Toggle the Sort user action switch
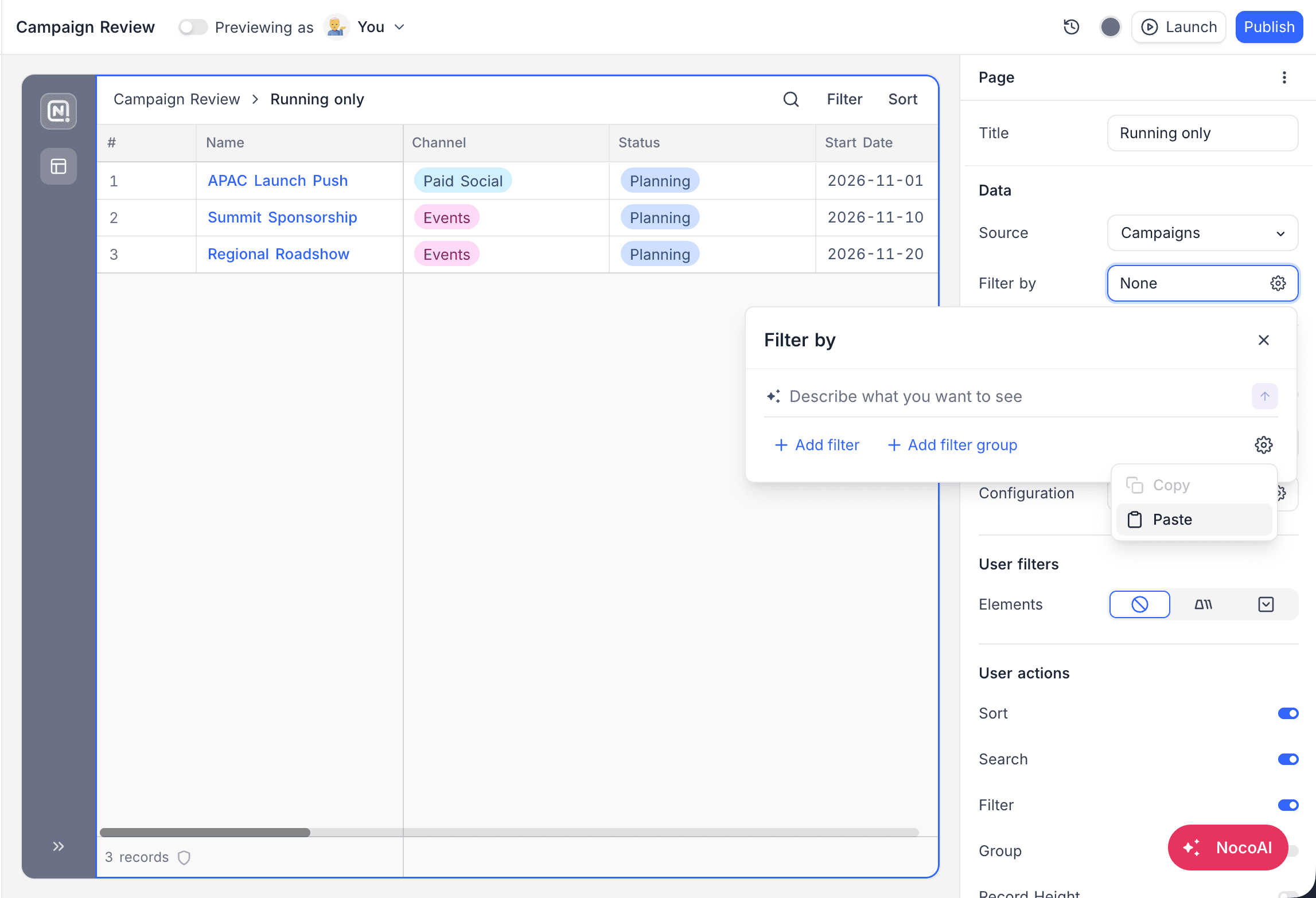Image resolution: width=1316 pixels, height=898 pixels. pyautogui.click(x=1288, y=713)
